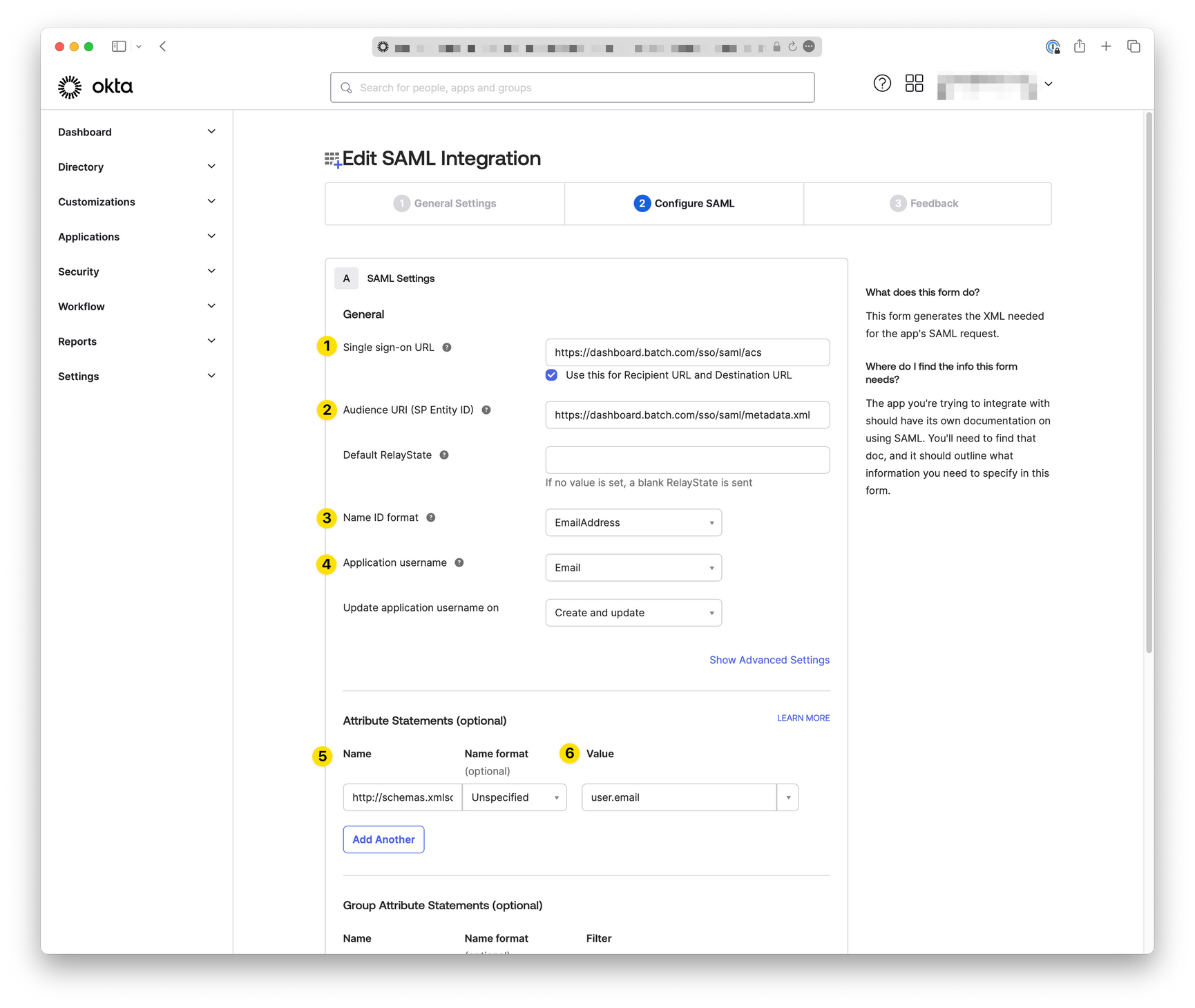The height and width of the screenshot is (1008, 1195).
Task: Click the search magnifier icon
Action: [346, 88]
